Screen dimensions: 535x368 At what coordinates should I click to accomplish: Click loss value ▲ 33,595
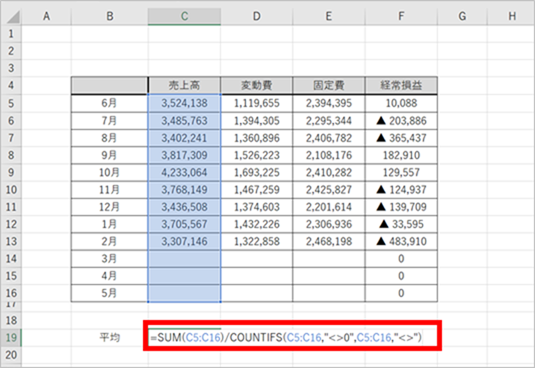(x=401, y=224)
